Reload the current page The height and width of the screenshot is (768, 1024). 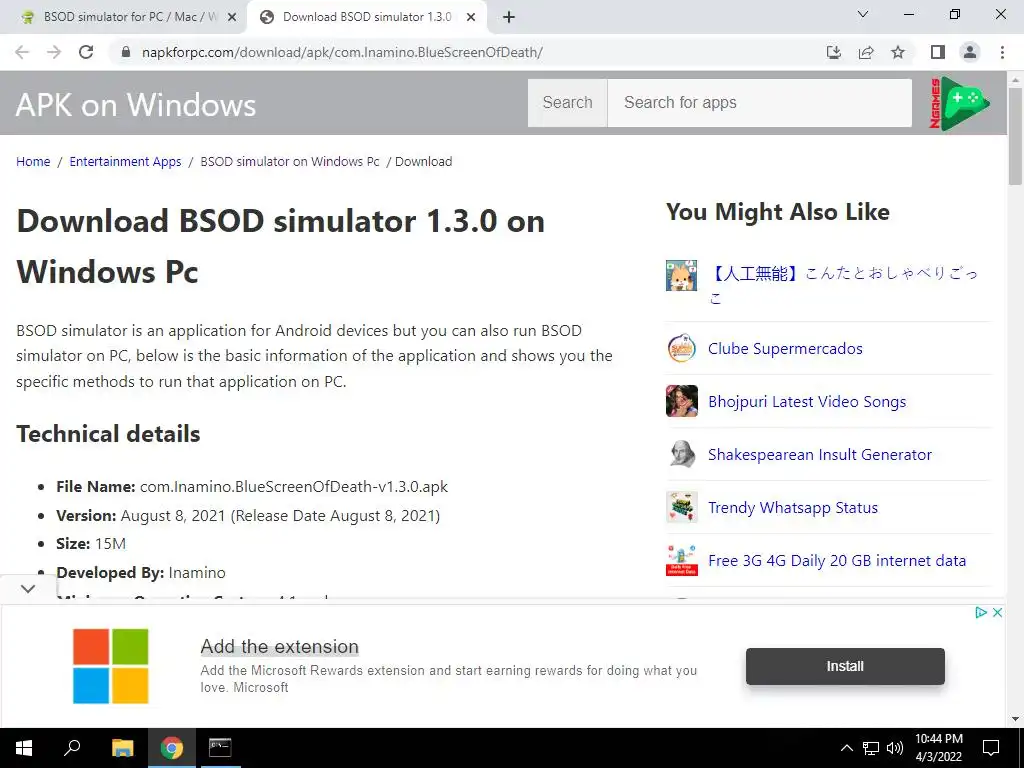tap(86, 52)
